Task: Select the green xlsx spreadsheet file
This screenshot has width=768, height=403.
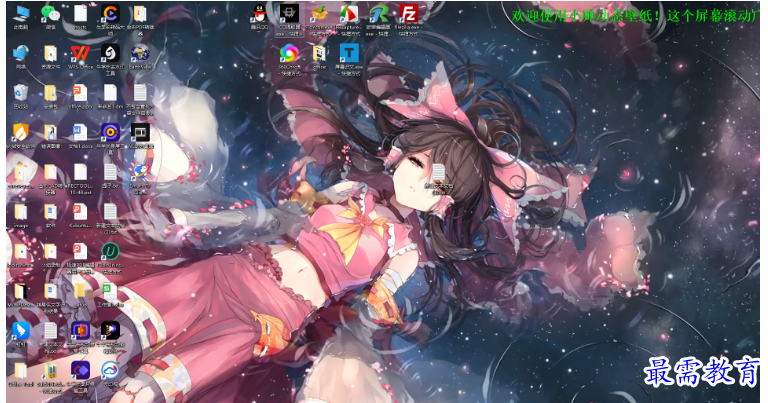Action: (110, 291)
